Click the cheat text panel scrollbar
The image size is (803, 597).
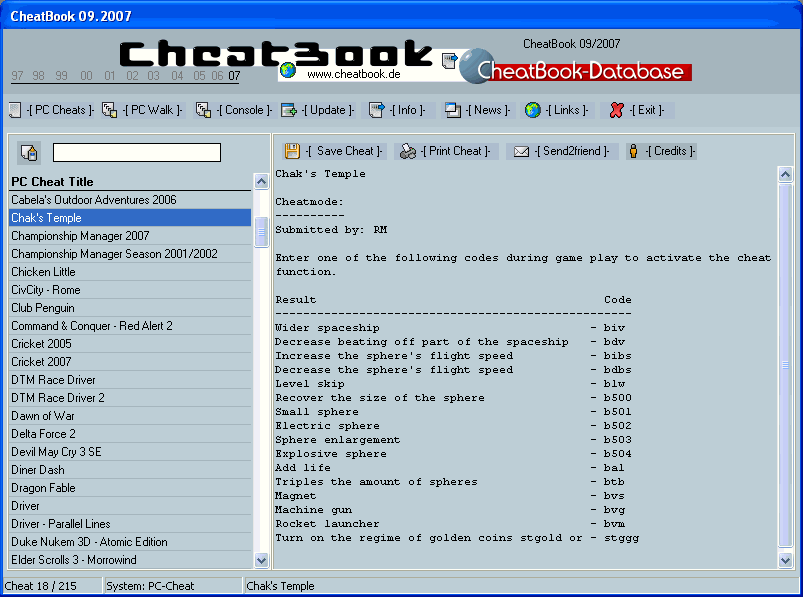click(x=788, y=300)
